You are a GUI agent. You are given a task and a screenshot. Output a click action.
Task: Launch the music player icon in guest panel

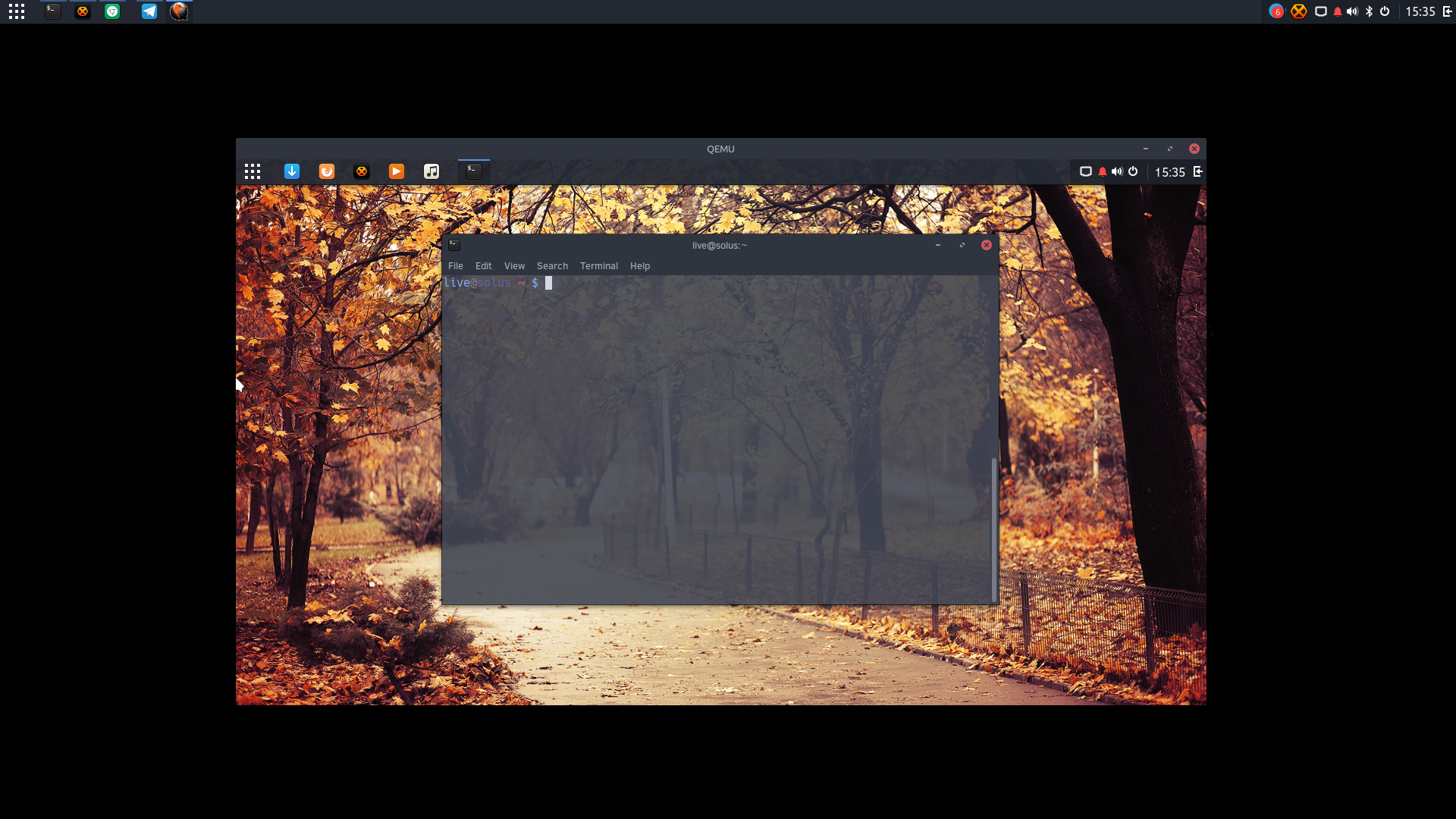[x=431, y=171]
